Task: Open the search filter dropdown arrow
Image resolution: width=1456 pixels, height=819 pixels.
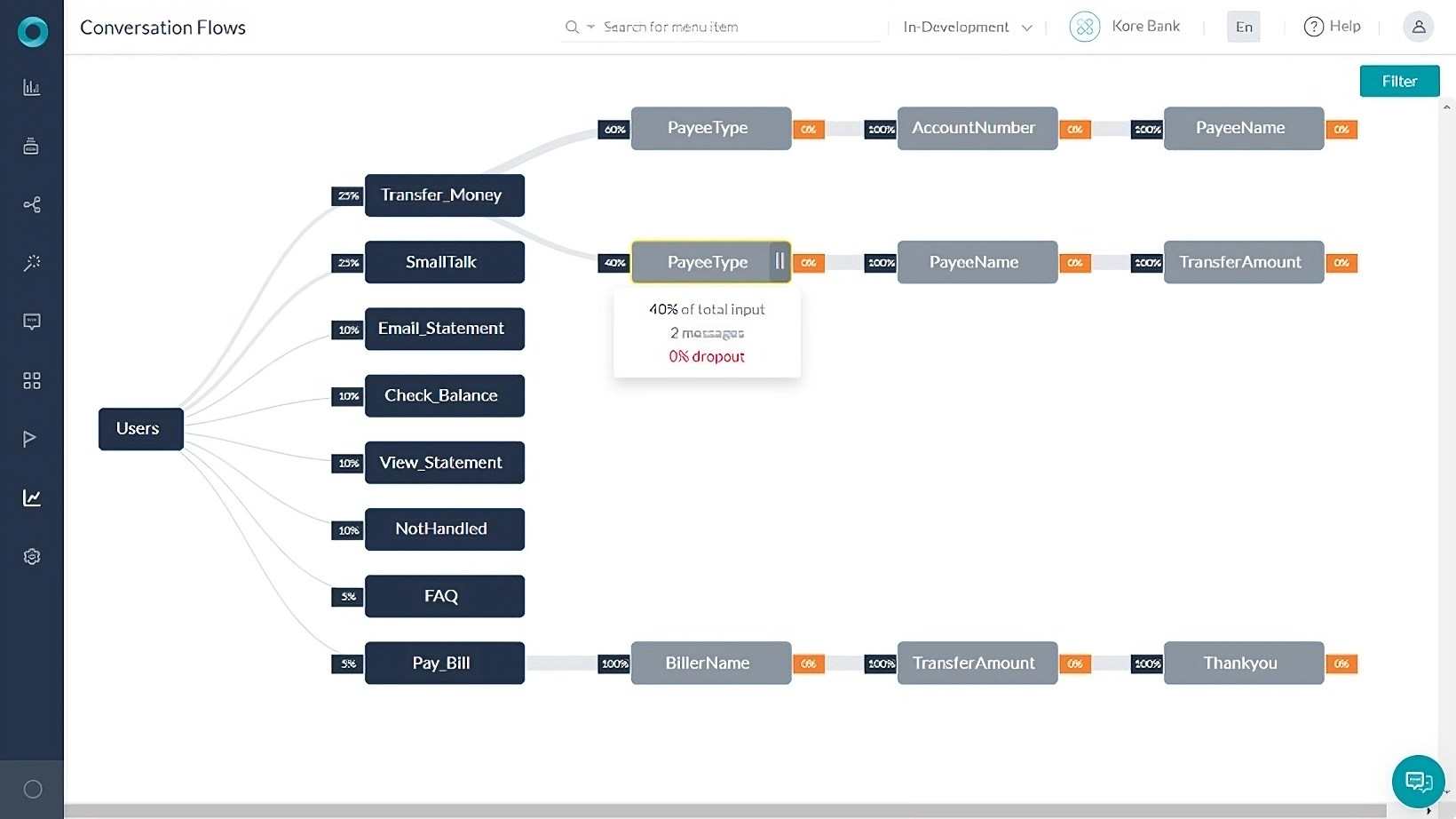Action: pos(591,28)
